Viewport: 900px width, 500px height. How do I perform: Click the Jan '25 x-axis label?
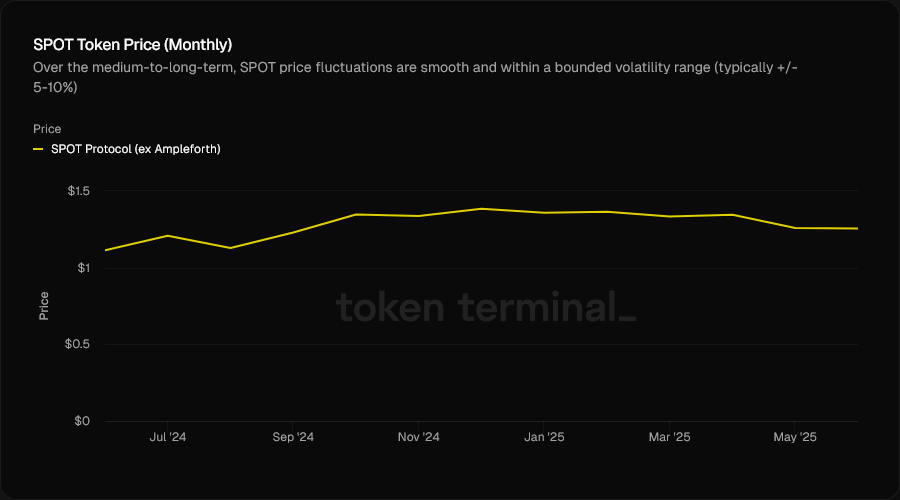click(544, 437)
